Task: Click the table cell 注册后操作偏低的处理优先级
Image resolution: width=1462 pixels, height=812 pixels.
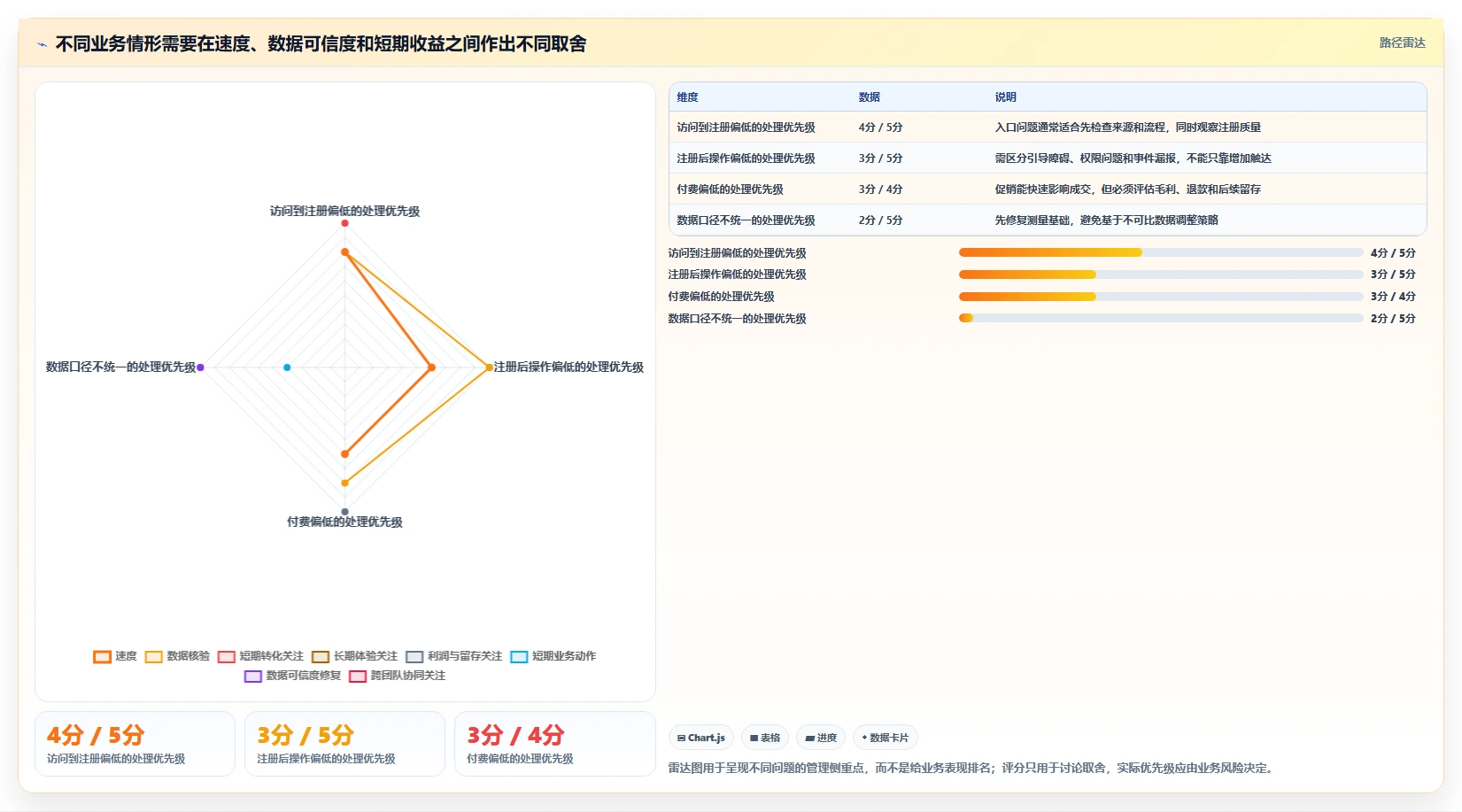Action: (x=746, y=159)
